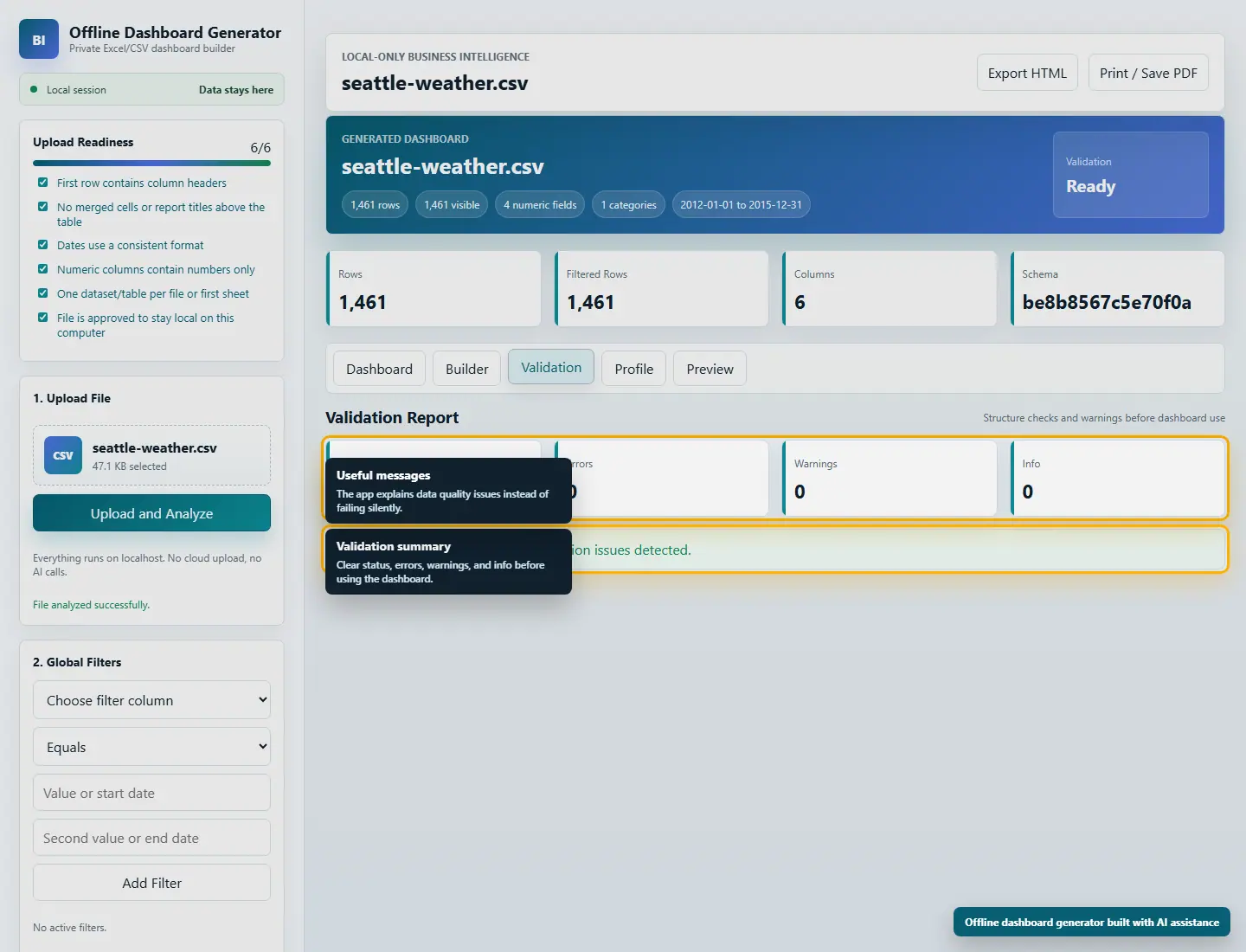This screenshot has height=952, width=1246.
Task: Click the CSV file type icon
Action: coord(63,455)
